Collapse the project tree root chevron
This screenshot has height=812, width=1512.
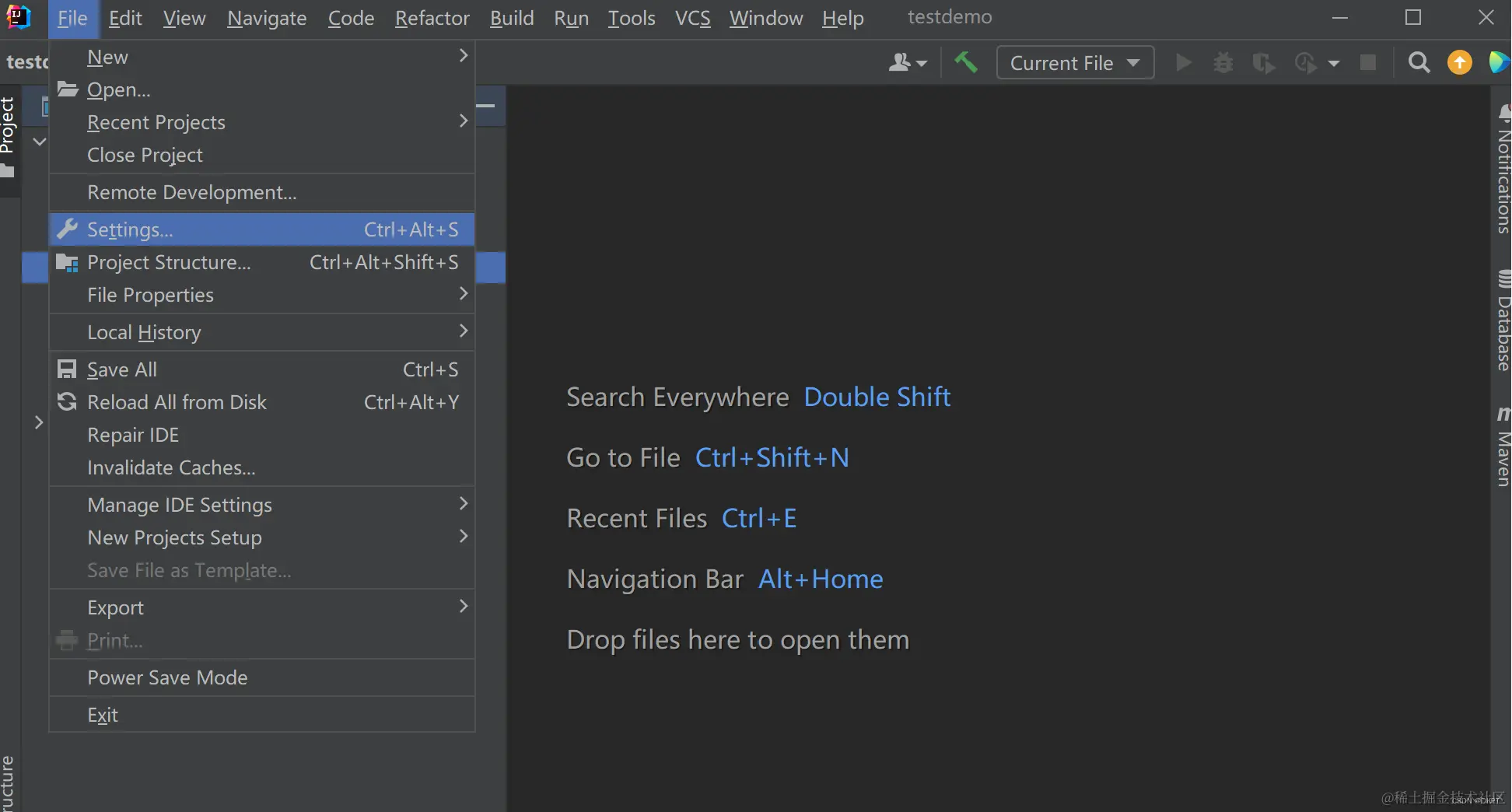[x=39, y=142]
